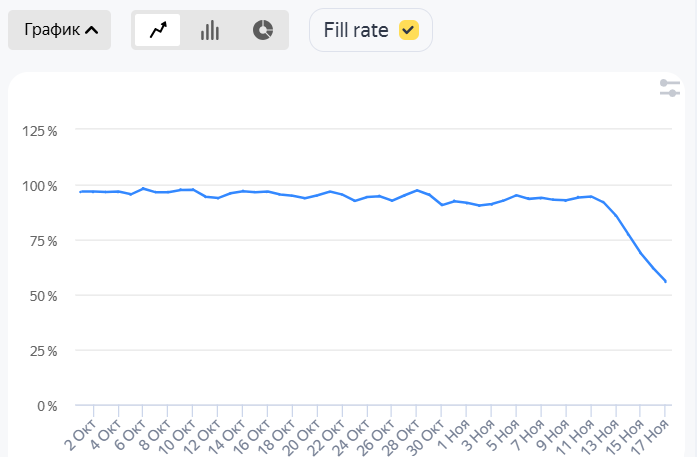Switch to line chart view
The height and width of the screenshot is (457, 697).
pyautogui.click(x=158, y=30)
